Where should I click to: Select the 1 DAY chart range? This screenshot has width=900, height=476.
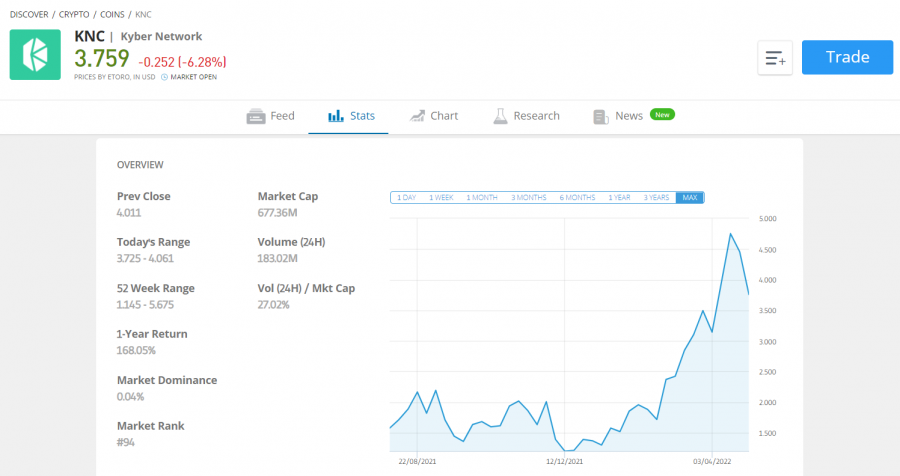click(406, 198)
